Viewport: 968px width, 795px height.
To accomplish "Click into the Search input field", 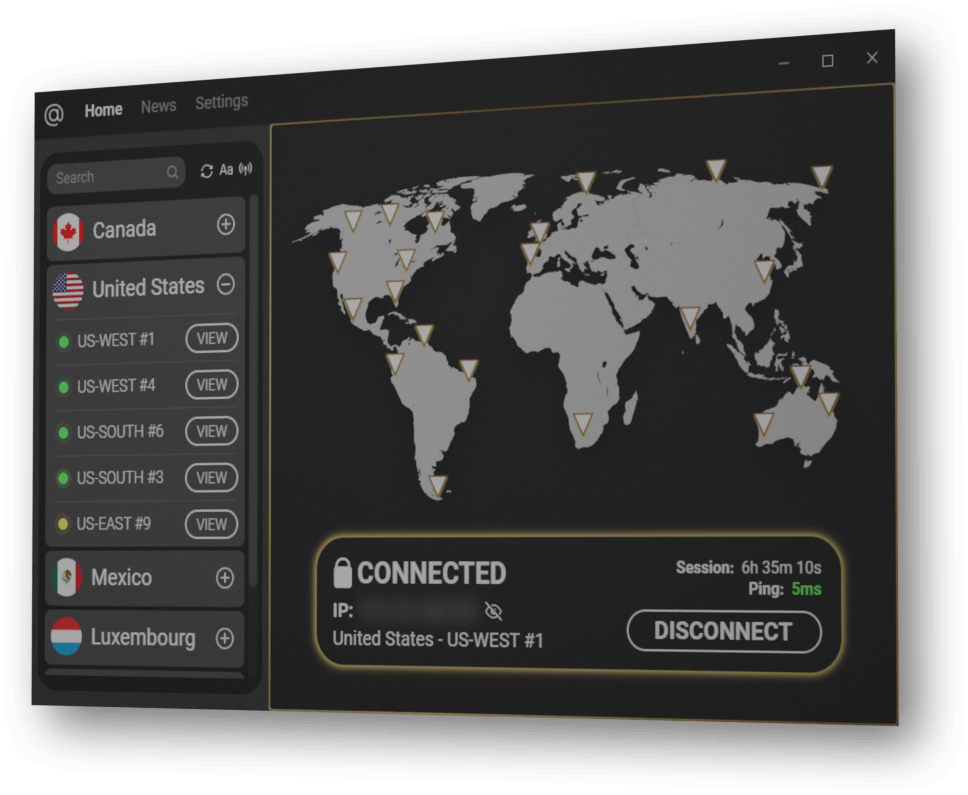I will [x=105, y=177].
